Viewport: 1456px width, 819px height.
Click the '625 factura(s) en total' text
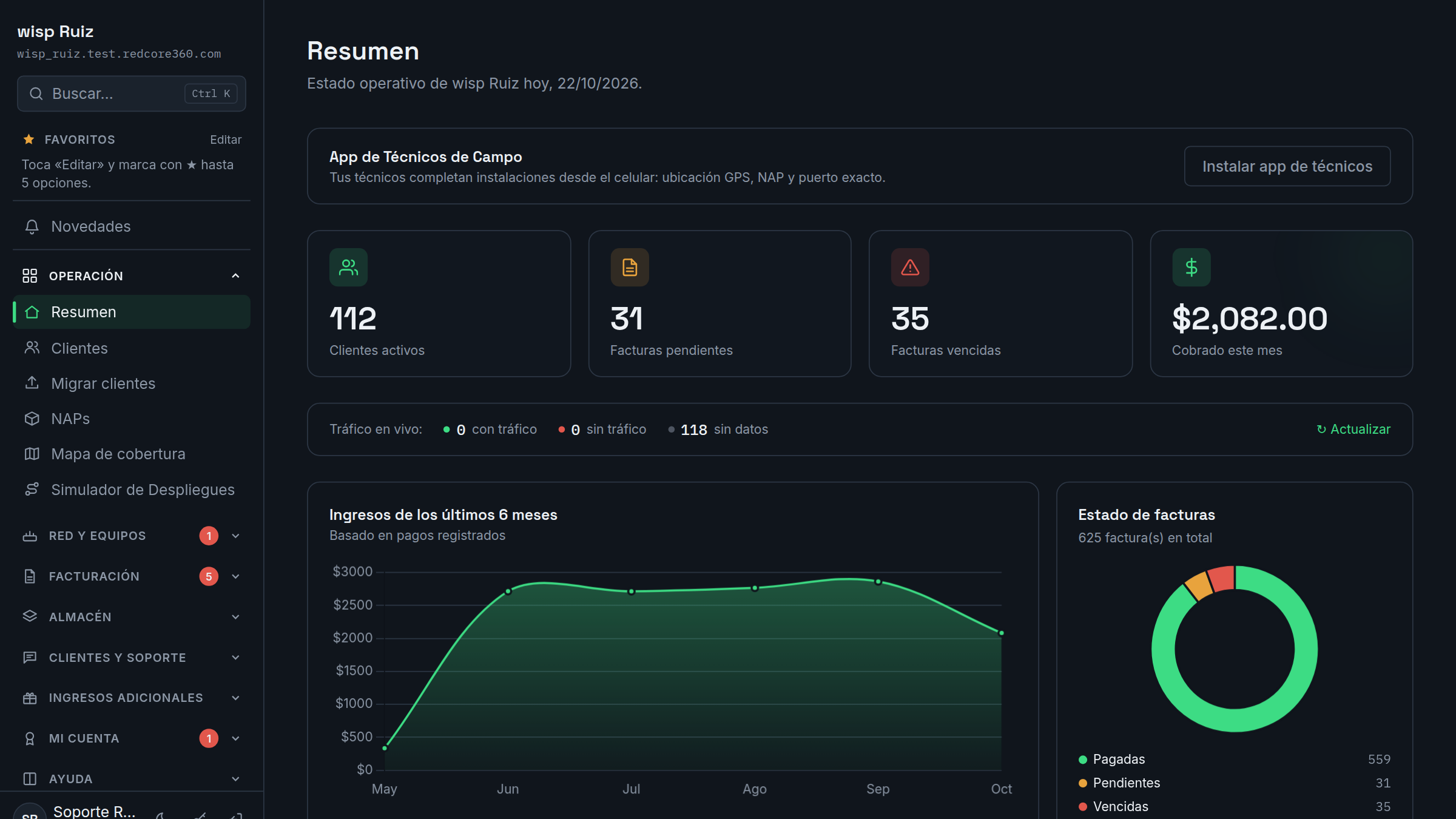point(1145,538)
